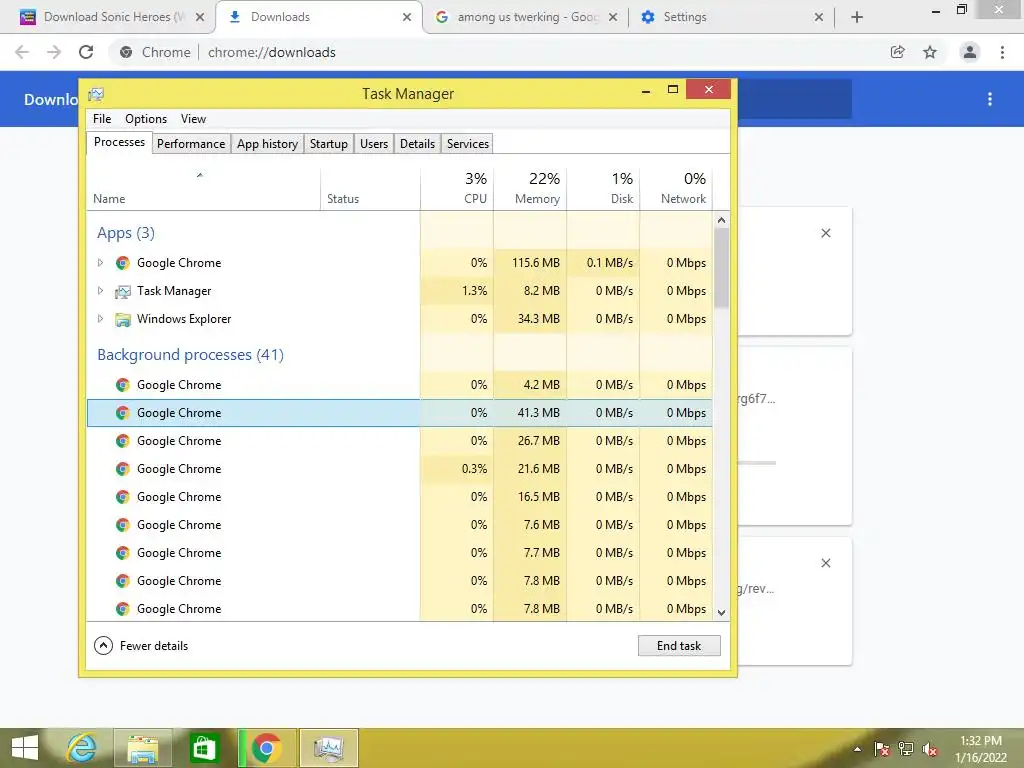Select the Processes tab
The image size is (1024, 768).
coord(120,142)
